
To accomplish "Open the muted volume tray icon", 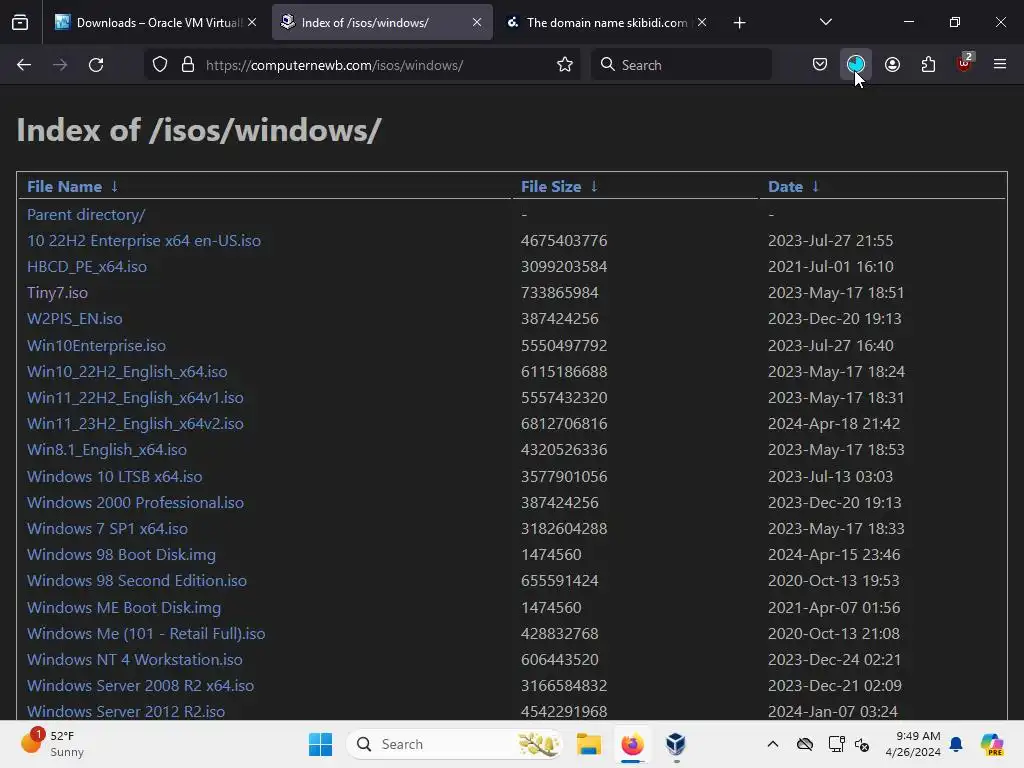I will 863,744.
